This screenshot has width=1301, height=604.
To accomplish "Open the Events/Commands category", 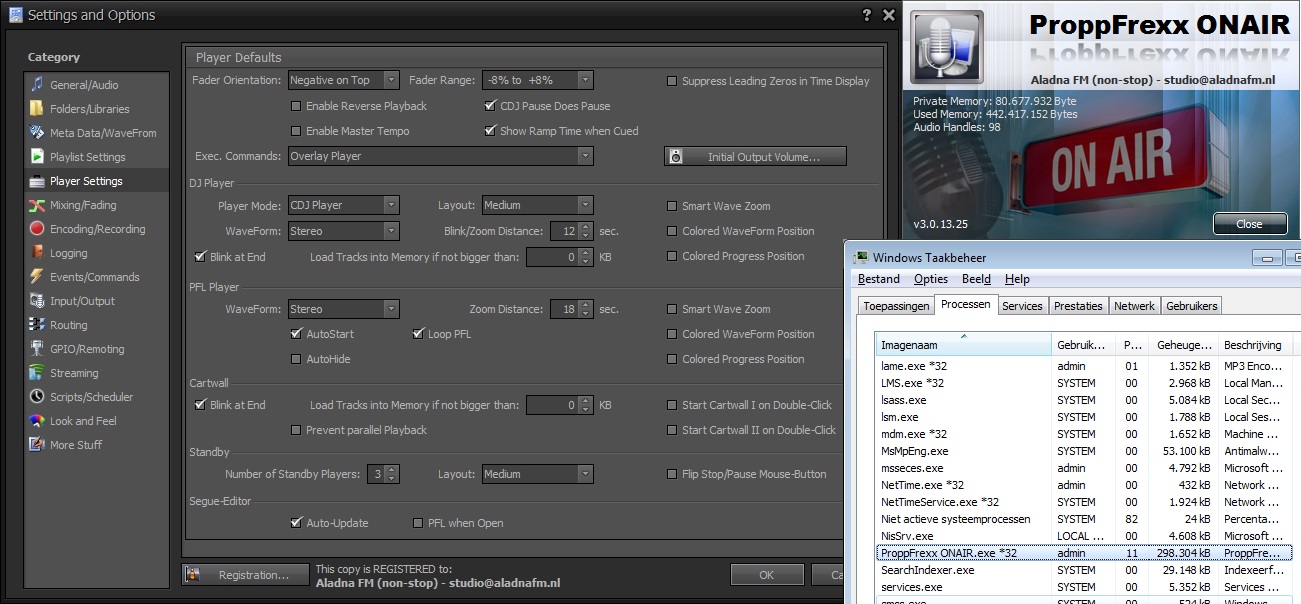I will 96,277.
